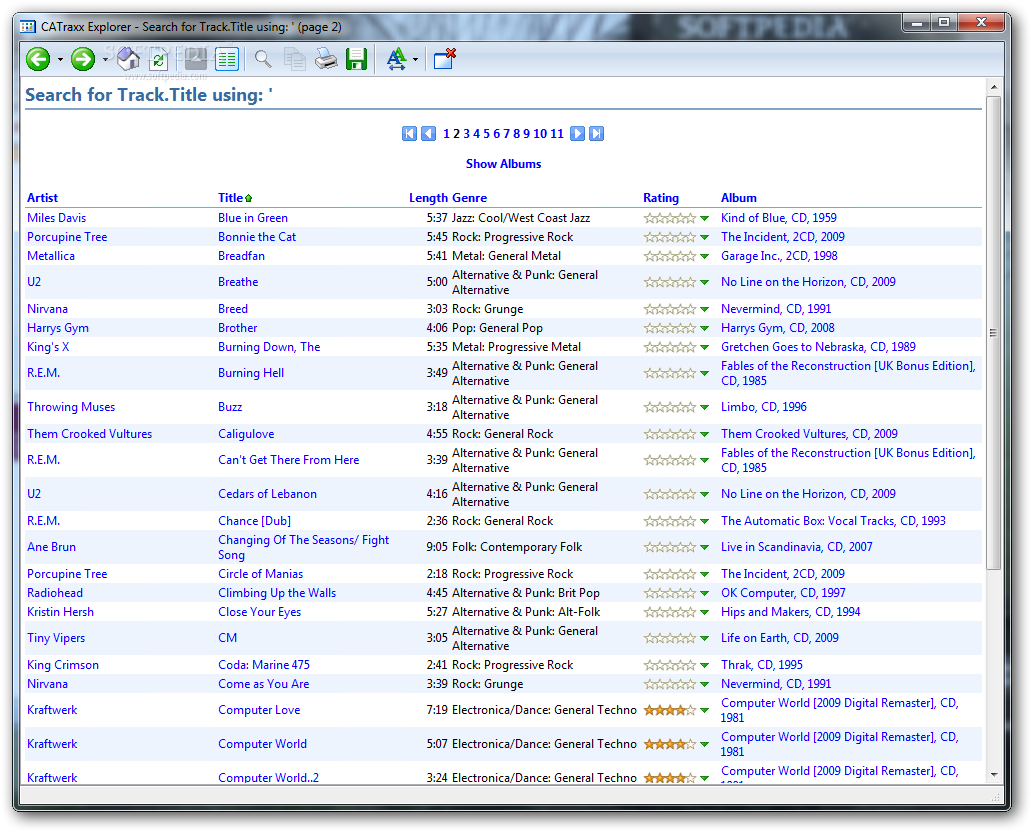Viewport: 1032px width, 832px height.
Task: Open the magnifier search tool
Action: coord(263,59)
